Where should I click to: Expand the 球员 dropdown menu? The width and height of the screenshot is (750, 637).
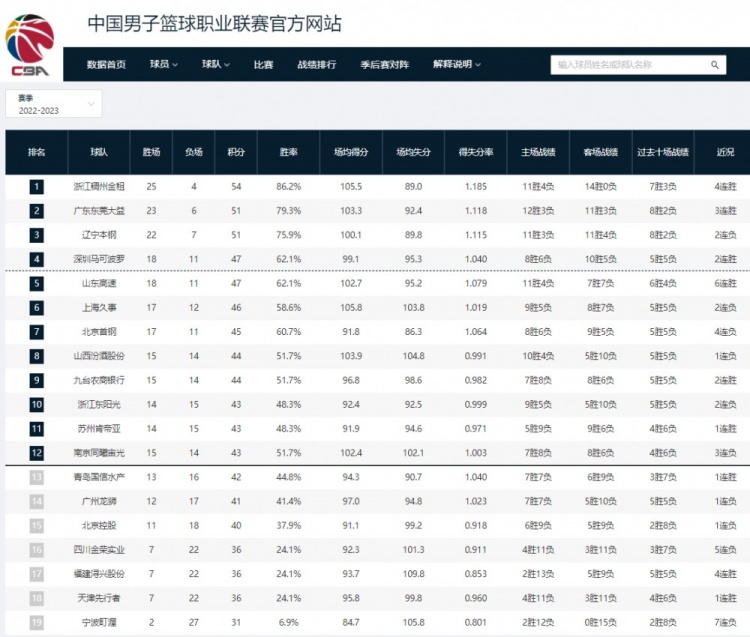pos(164,64)
